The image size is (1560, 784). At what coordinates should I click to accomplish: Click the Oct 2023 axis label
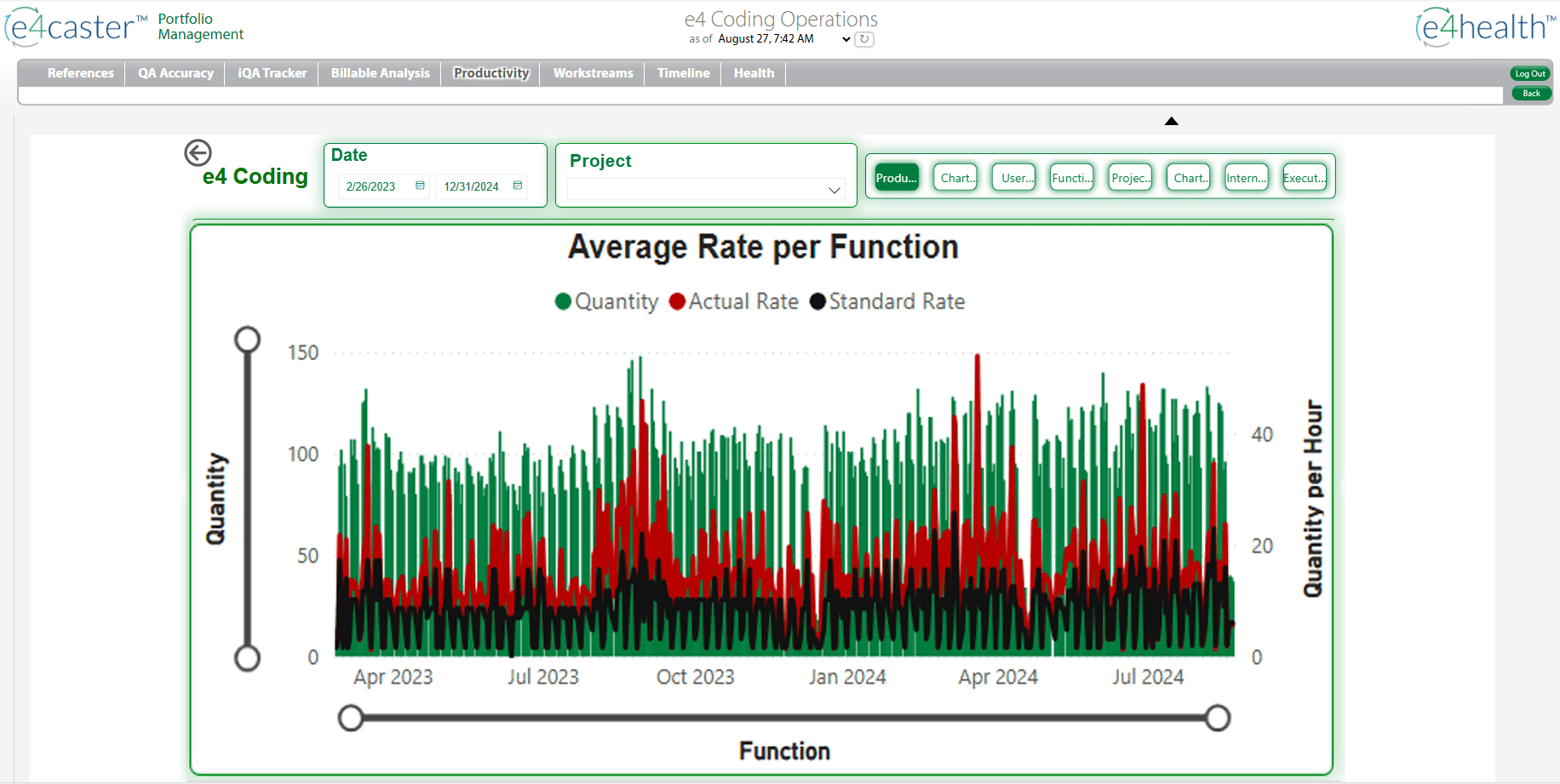[x=695, y=677]
